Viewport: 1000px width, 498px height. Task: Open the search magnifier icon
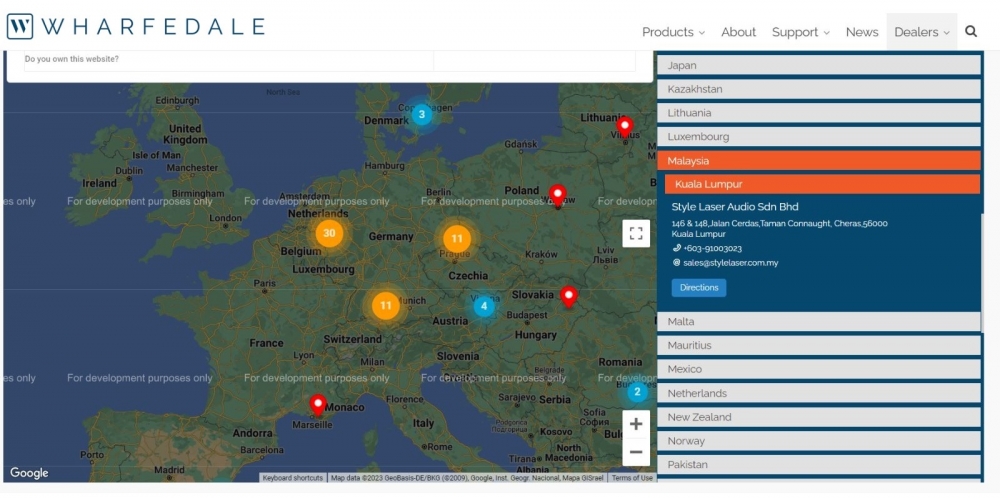[x=971, y=31]
